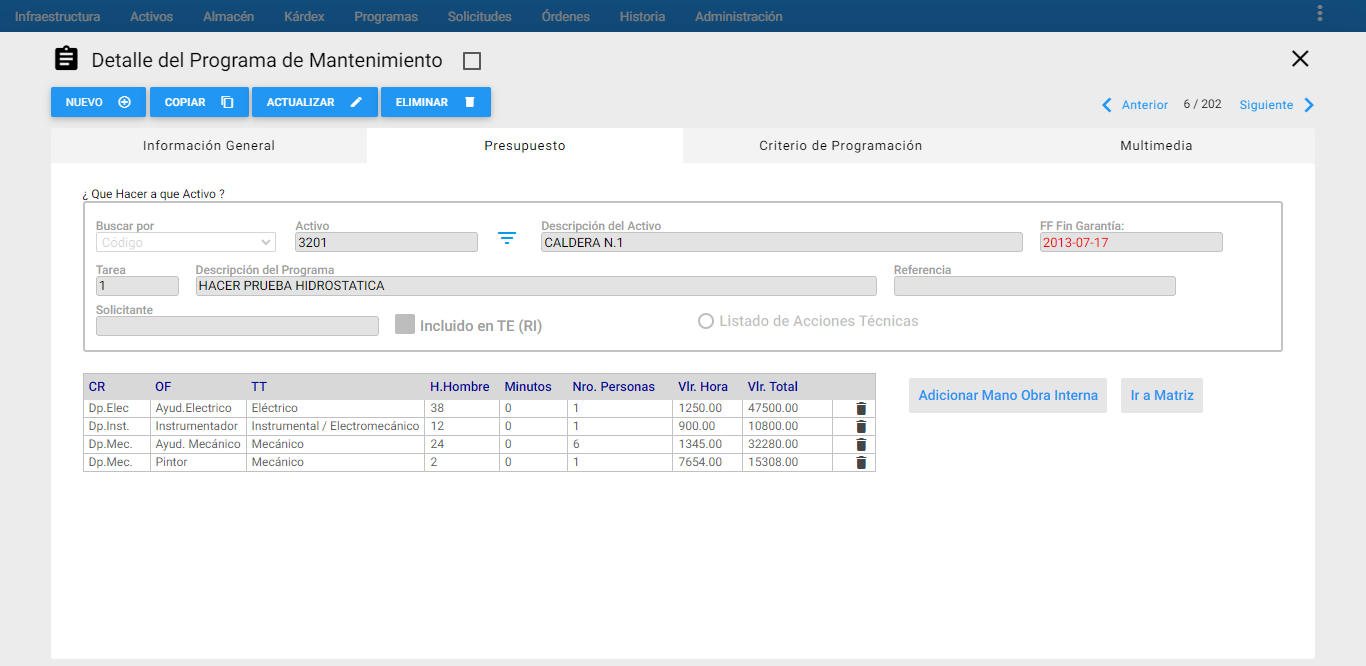Delete the Ayud. Mecánico row with trash icon
Viewport: 1366px width, 666px height.
tap(861, 444)
